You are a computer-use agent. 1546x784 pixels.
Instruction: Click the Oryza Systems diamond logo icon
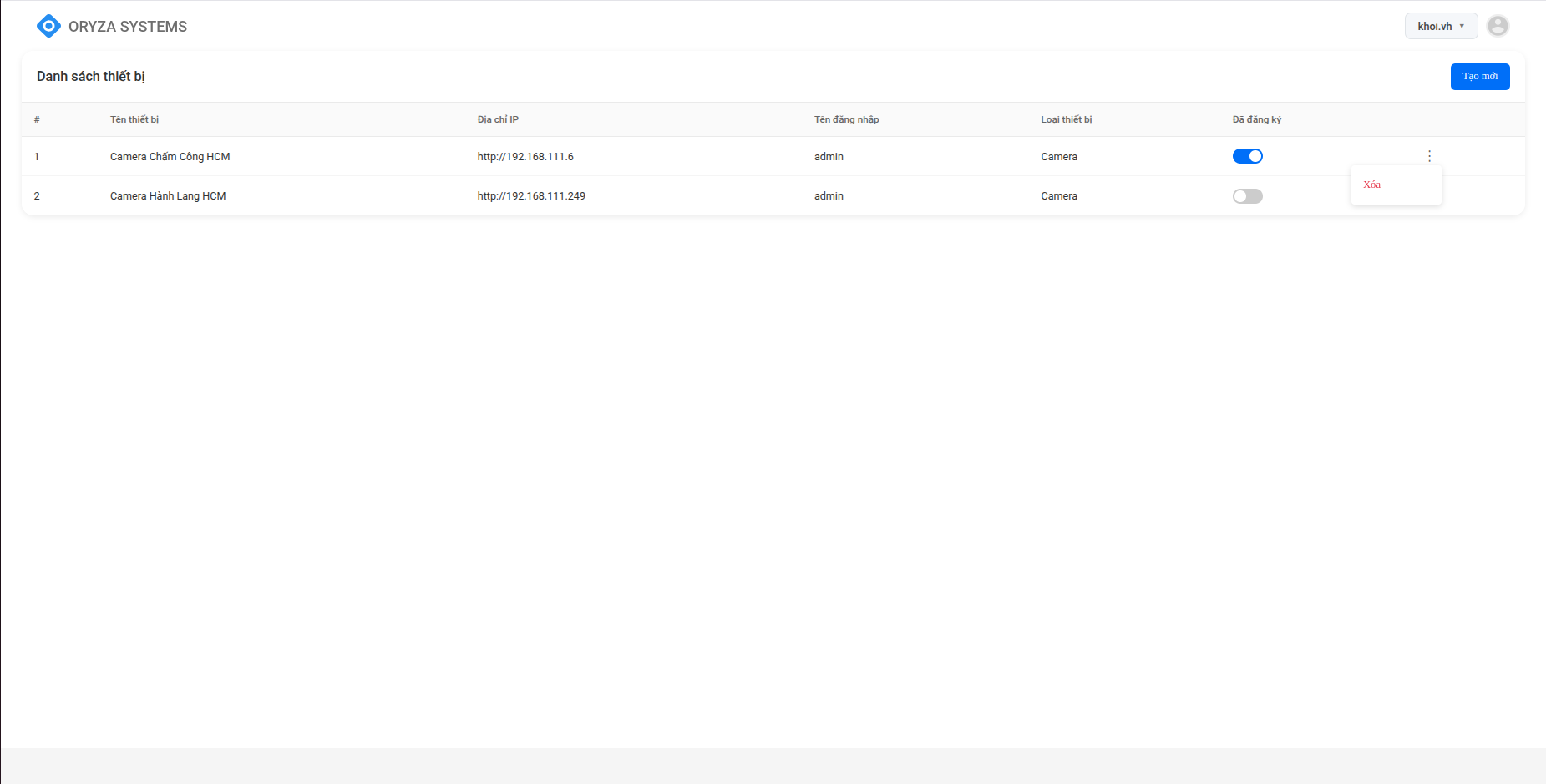point(48,26)
